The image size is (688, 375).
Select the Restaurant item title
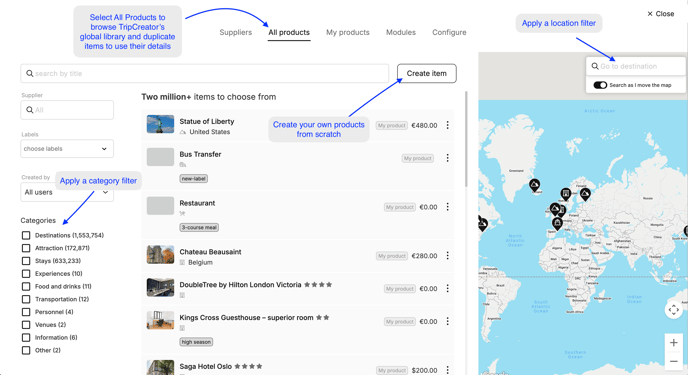(197, 203)
